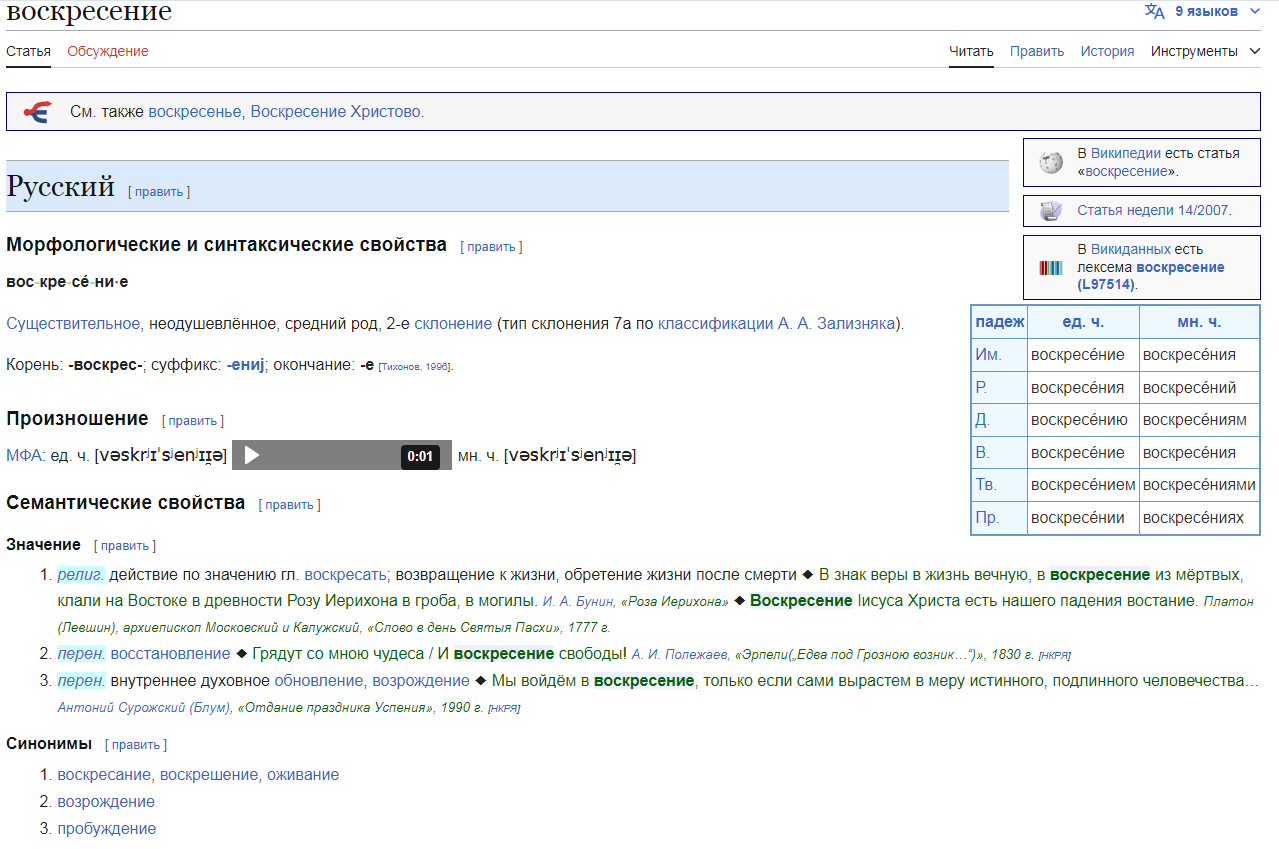Follow the склонение link
Viewport: 1279px width, 849px height.
point(453,324)
